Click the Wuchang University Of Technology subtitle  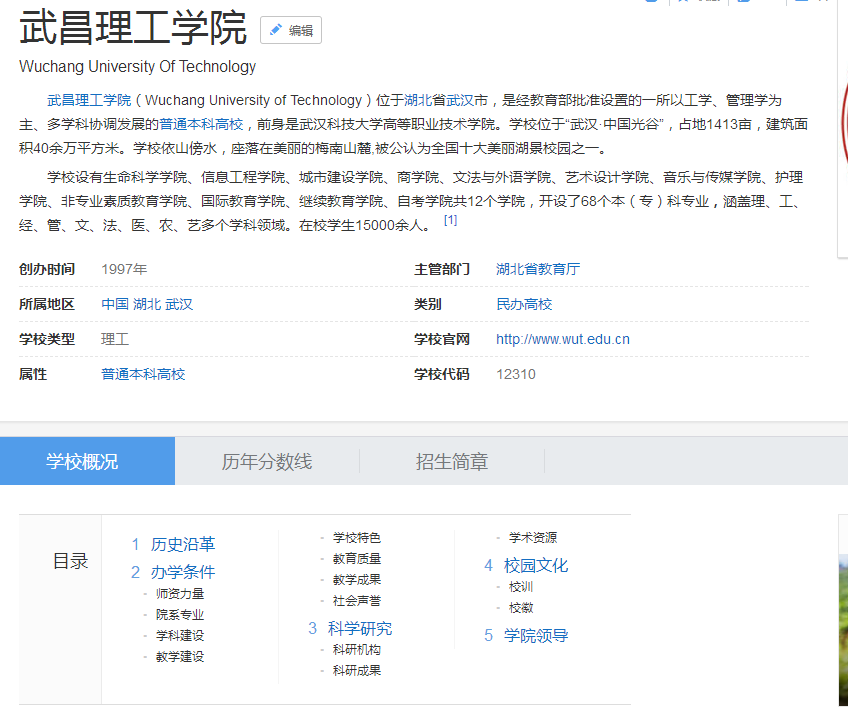pyautogui.click(x=137, y=67)
